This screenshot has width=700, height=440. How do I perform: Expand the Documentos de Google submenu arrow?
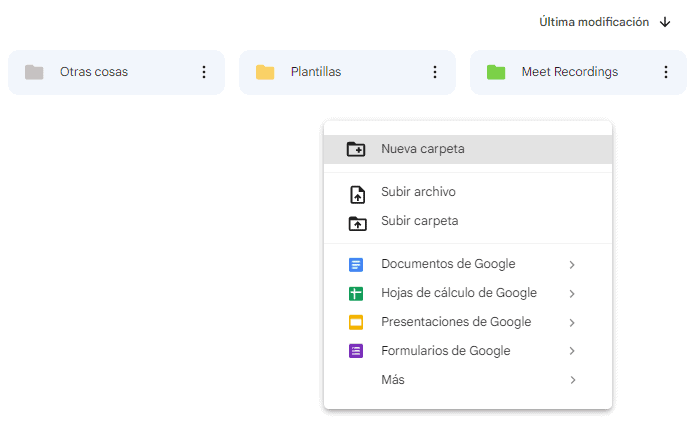(x=572, y=265)
